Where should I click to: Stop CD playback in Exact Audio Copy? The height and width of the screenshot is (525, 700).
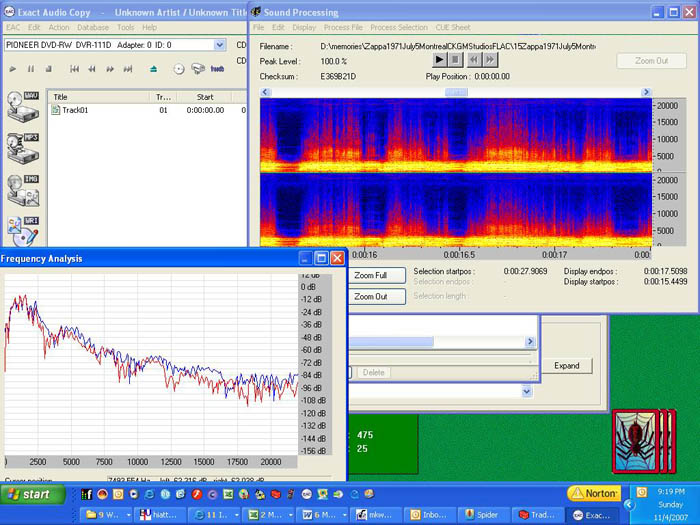(49, 69)
